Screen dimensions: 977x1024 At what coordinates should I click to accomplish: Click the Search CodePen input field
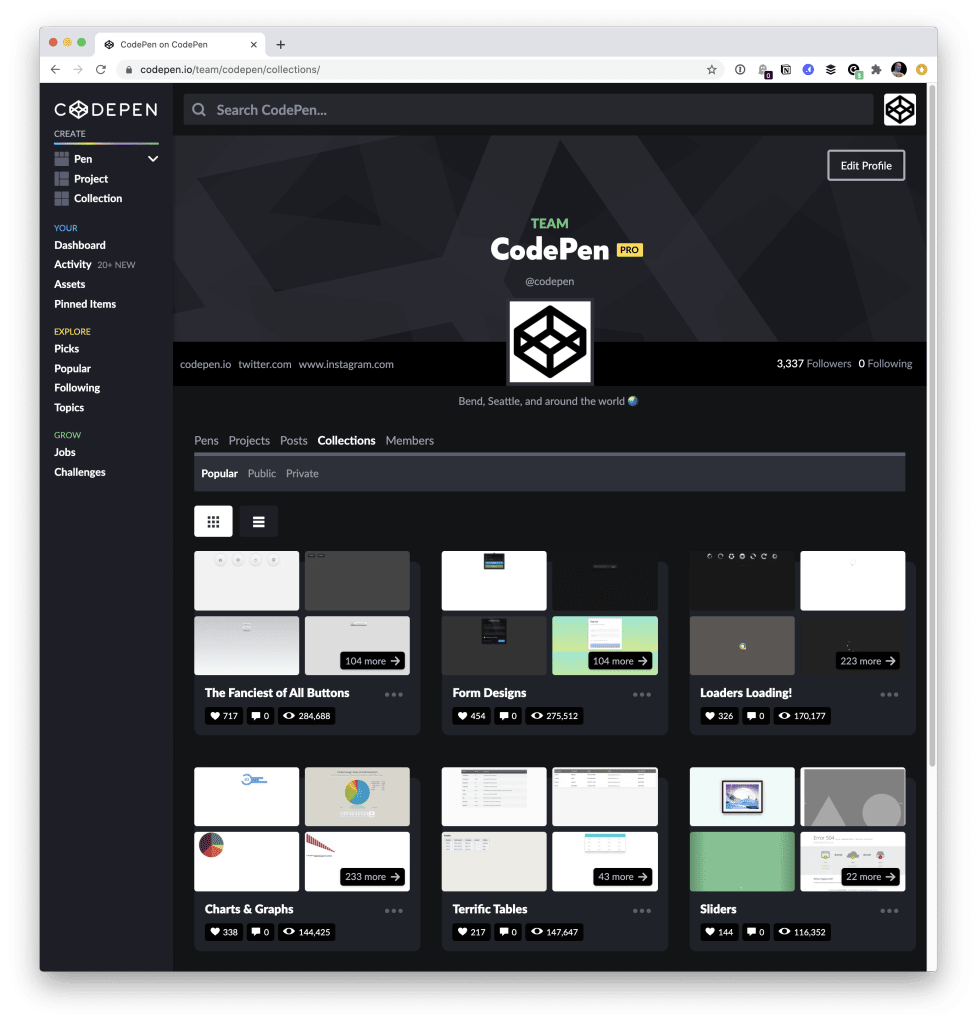pyautogui.click(x=528, y=110)
